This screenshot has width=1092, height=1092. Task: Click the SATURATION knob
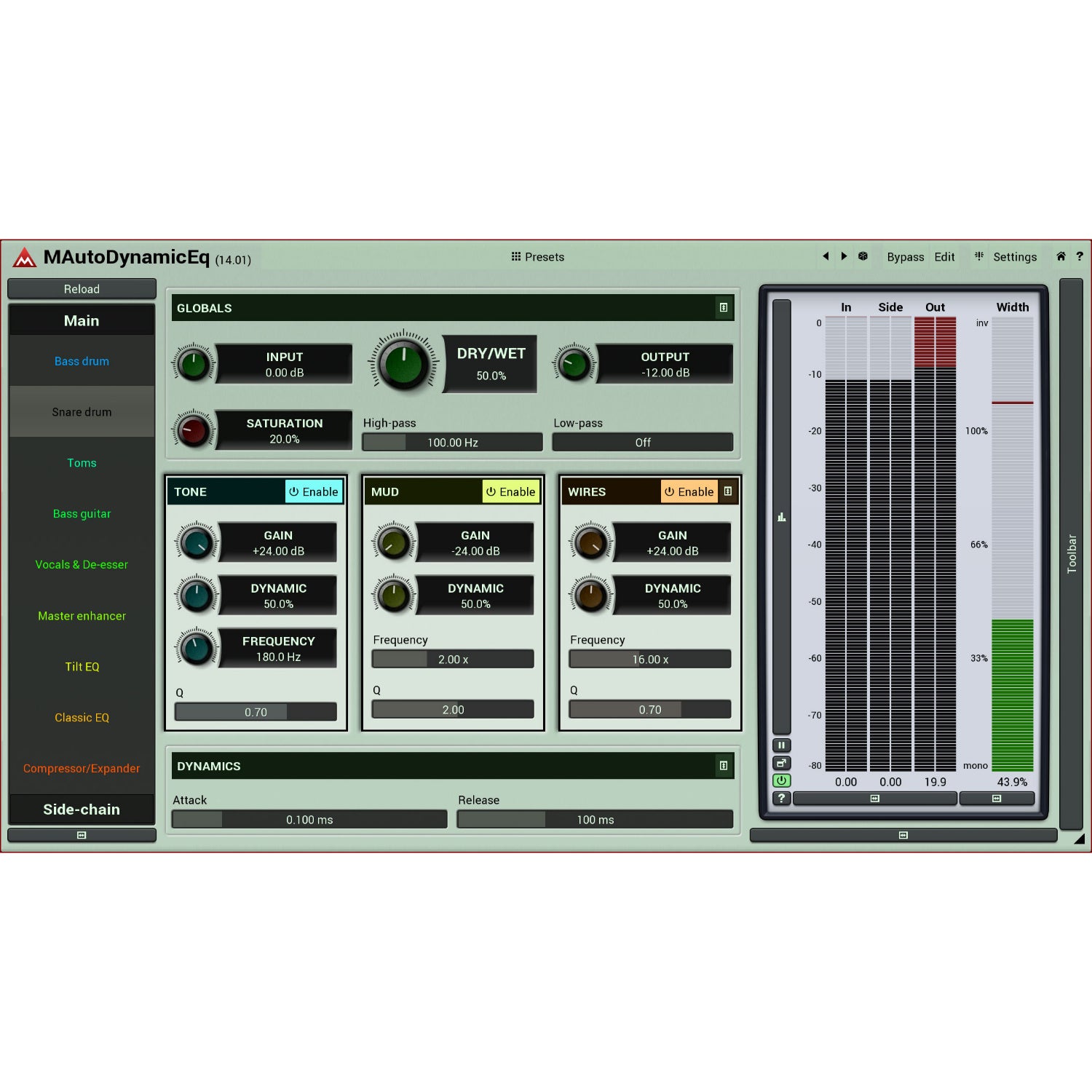pyautogui.click(x=194, y=430)
